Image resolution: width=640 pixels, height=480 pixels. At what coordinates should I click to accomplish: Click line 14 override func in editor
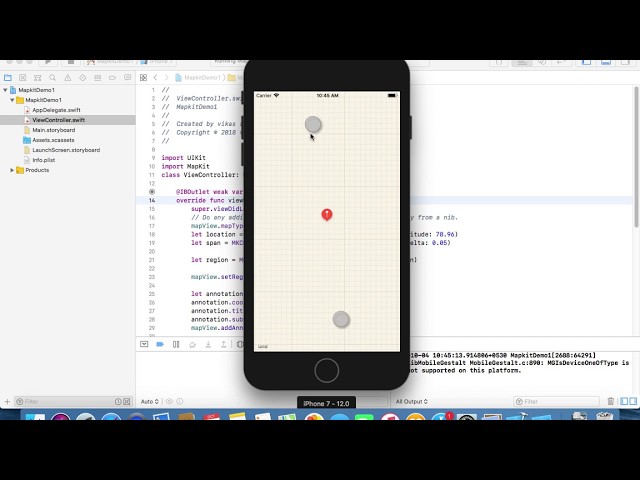209,200
